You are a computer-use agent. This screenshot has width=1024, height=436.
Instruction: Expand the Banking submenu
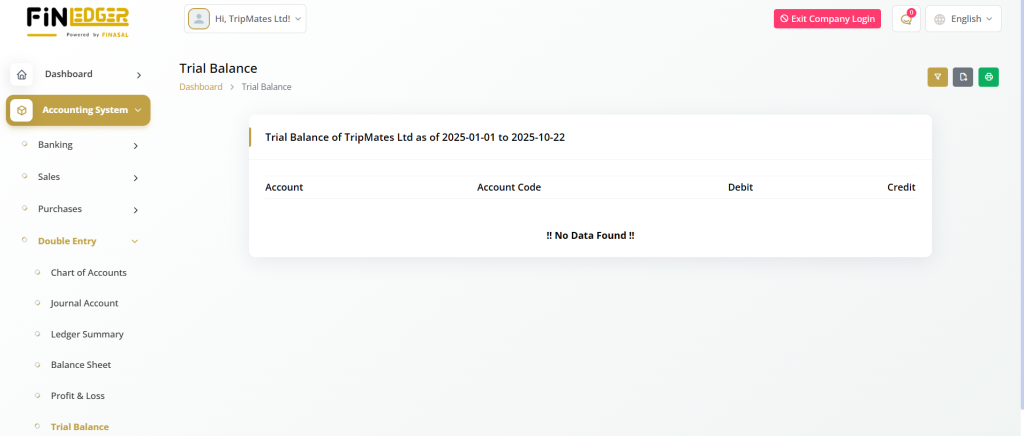pos(85,145)
